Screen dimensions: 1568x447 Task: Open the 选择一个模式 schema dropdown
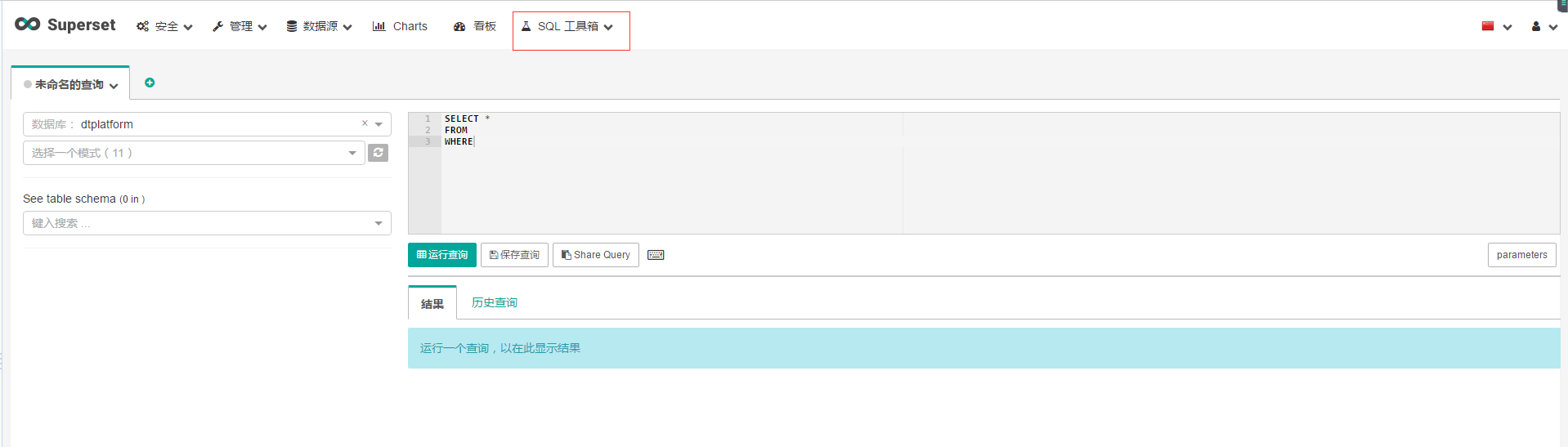click(194, 153)
